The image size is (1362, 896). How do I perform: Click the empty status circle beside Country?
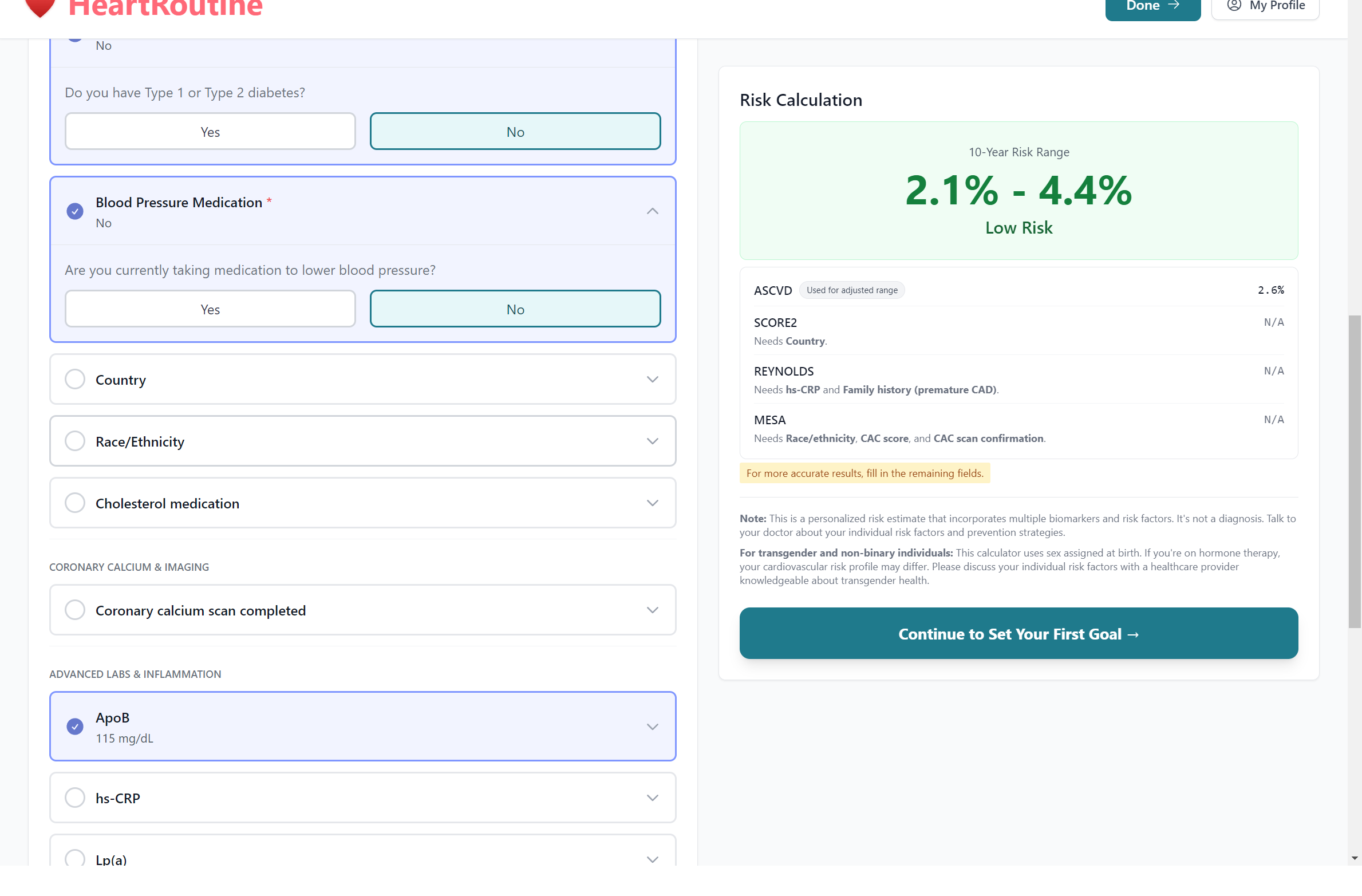75,380
